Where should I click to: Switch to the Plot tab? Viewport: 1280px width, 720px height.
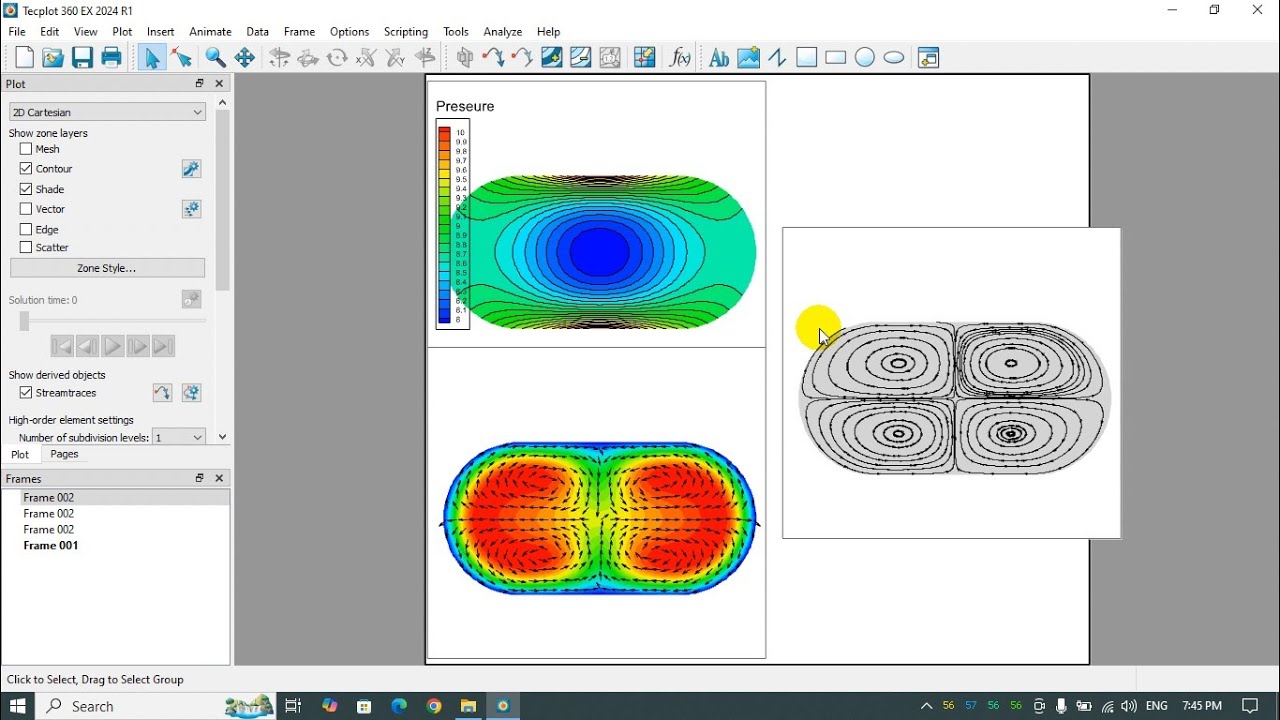tap(20, 454)
